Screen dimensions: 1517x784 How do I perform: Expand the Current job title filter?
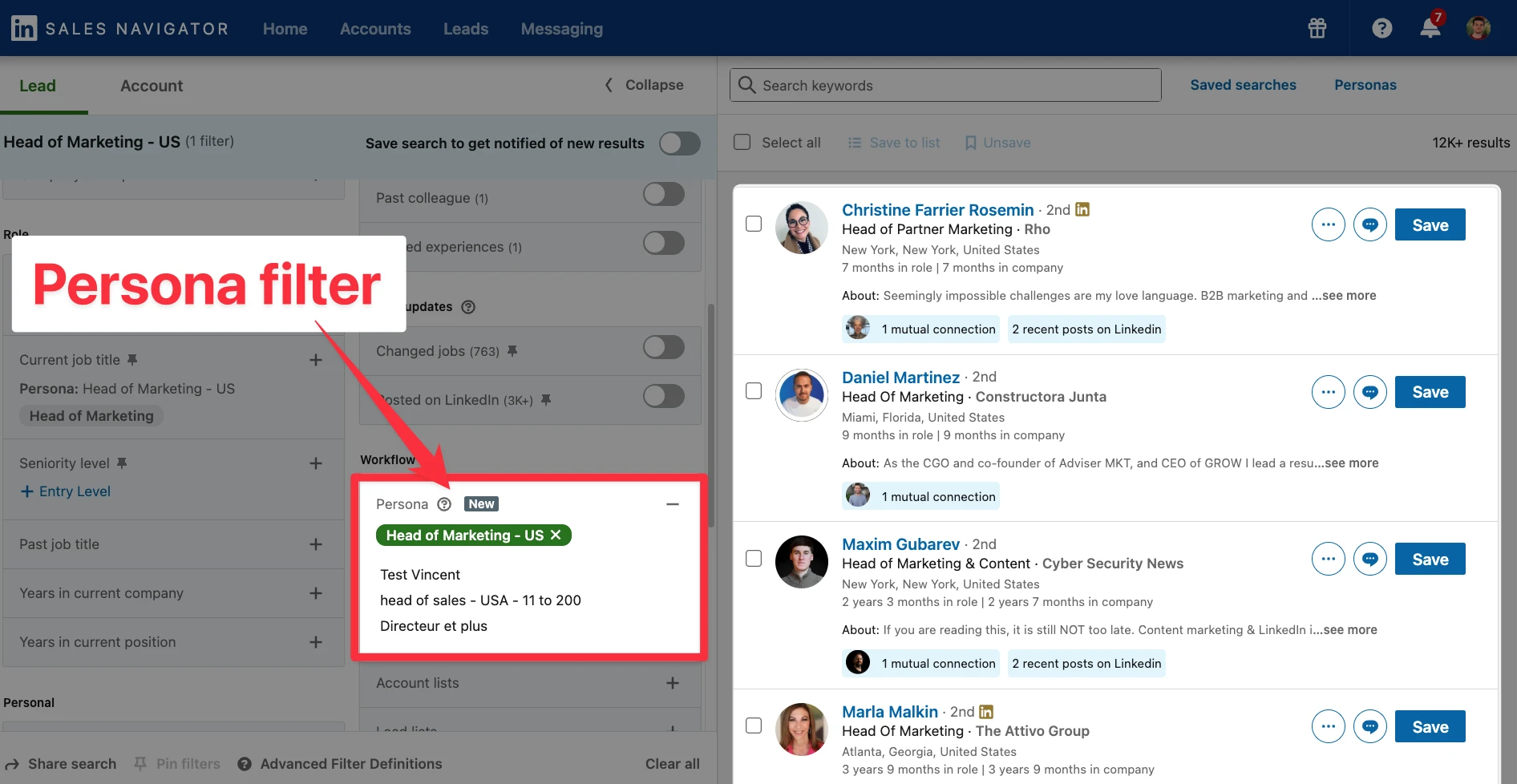tap(316, 360)
